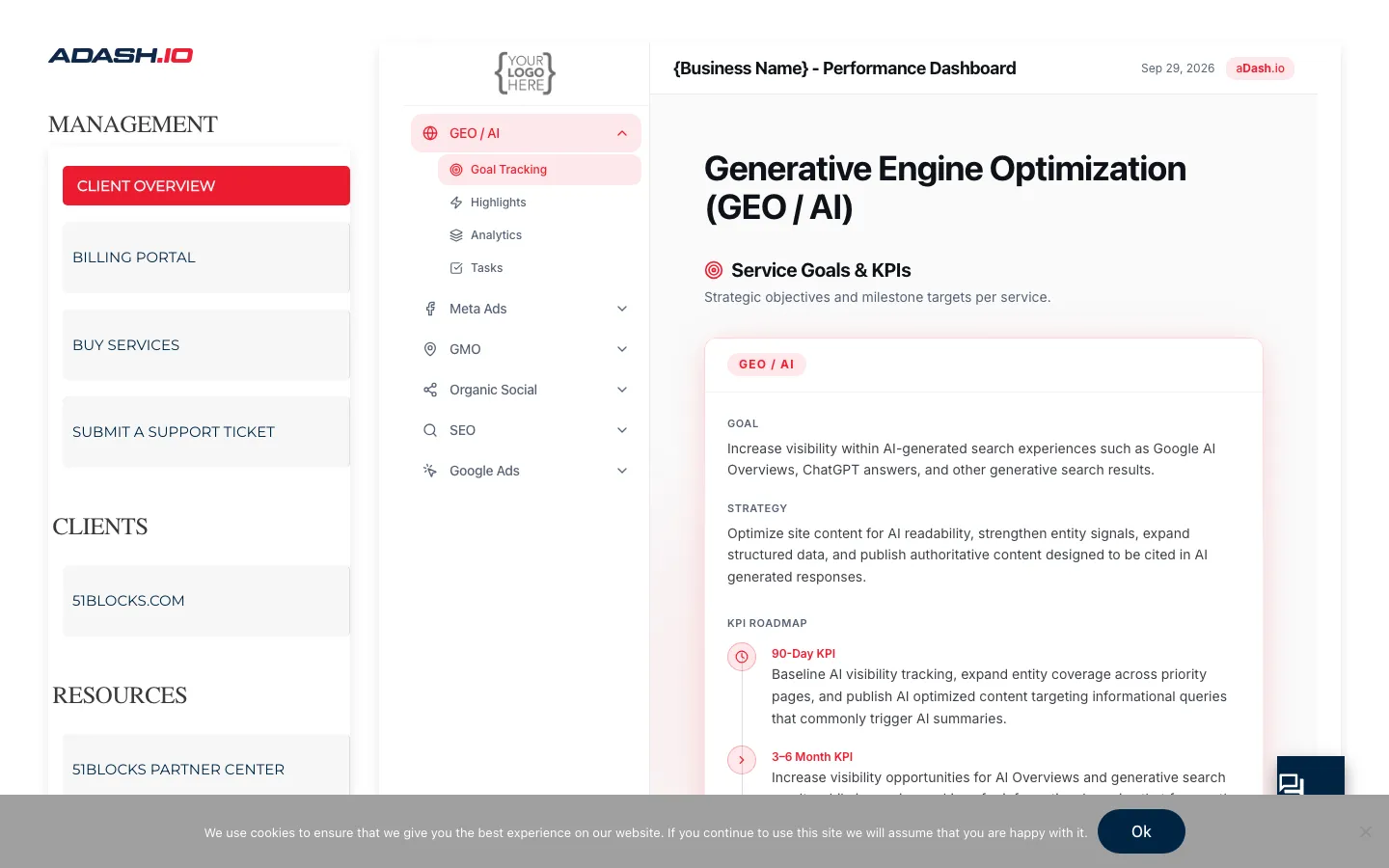Collapse the GEO / AI section chevron
The image size is (1389, 868).
622,133
